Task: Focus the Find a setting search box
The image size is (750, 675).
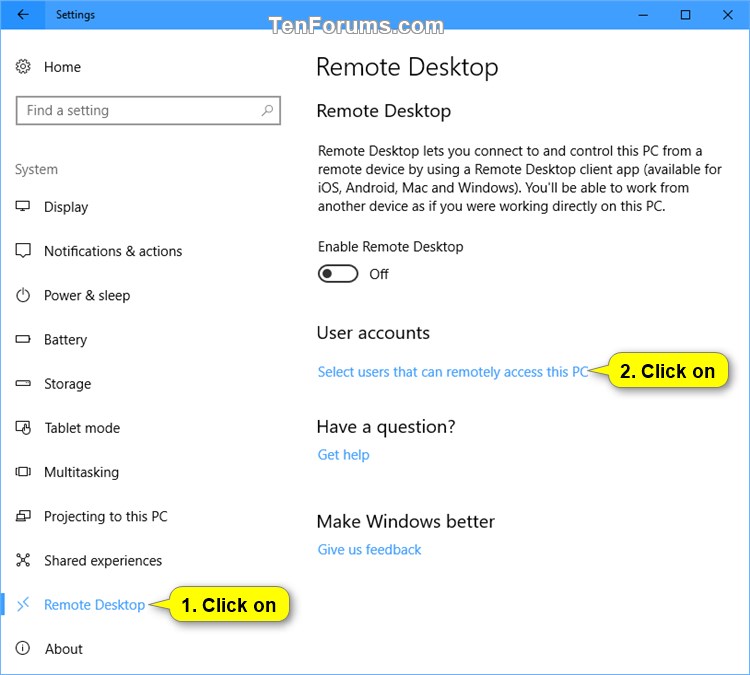Action: tap(148, 111)
